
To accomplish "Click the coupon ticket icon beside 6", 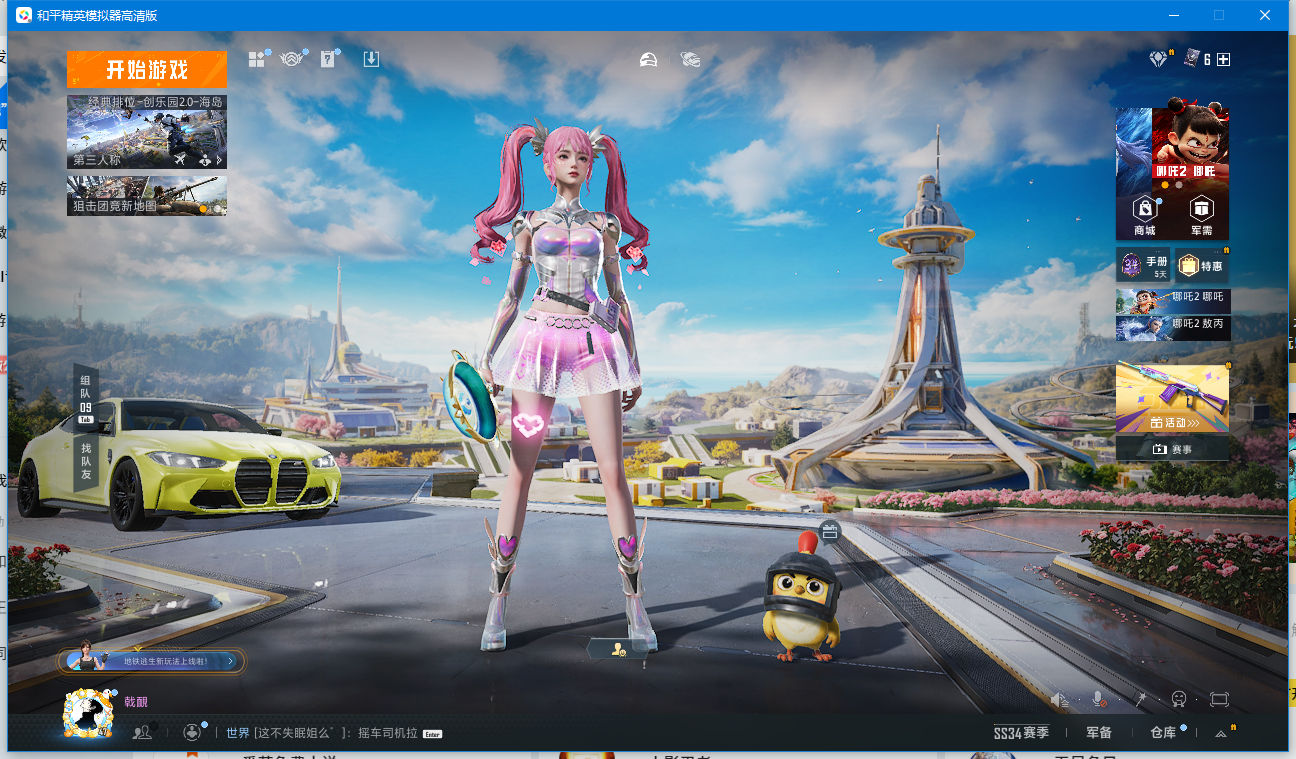I will pos(1191,59).
